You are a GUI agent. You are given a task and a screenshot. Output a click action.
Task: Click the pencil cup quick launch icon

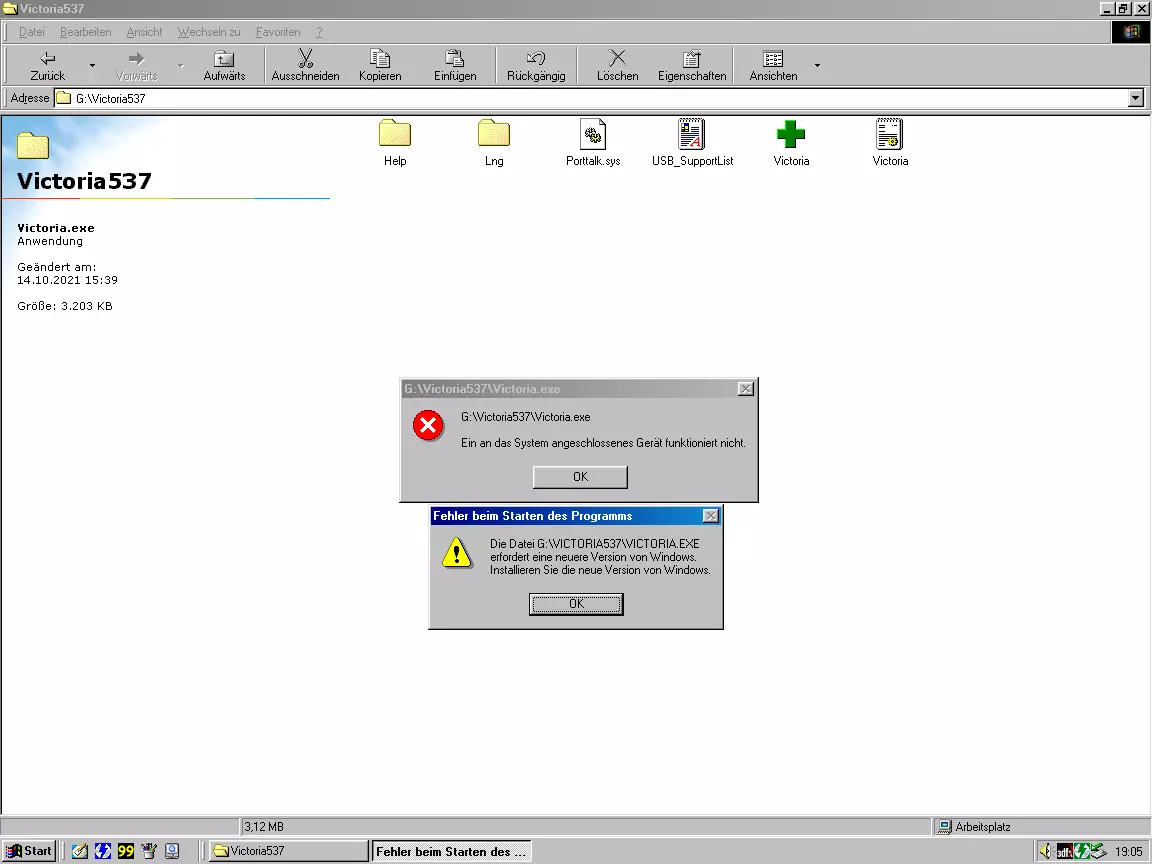pyautogui.click(x=149, y=851)
